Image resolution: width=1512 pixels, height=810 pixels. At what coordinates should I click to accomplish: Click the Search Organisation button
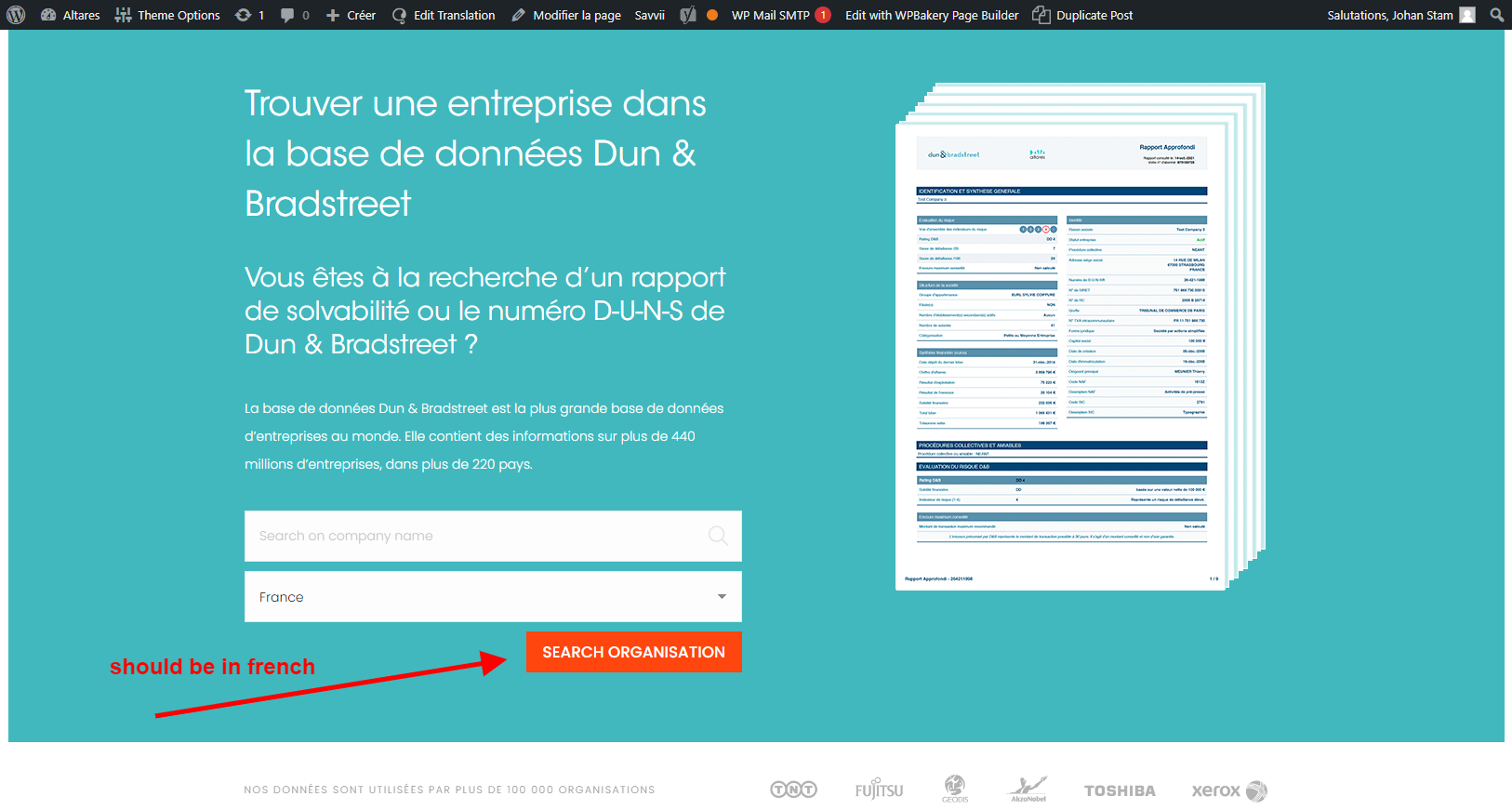click(633, 652)
